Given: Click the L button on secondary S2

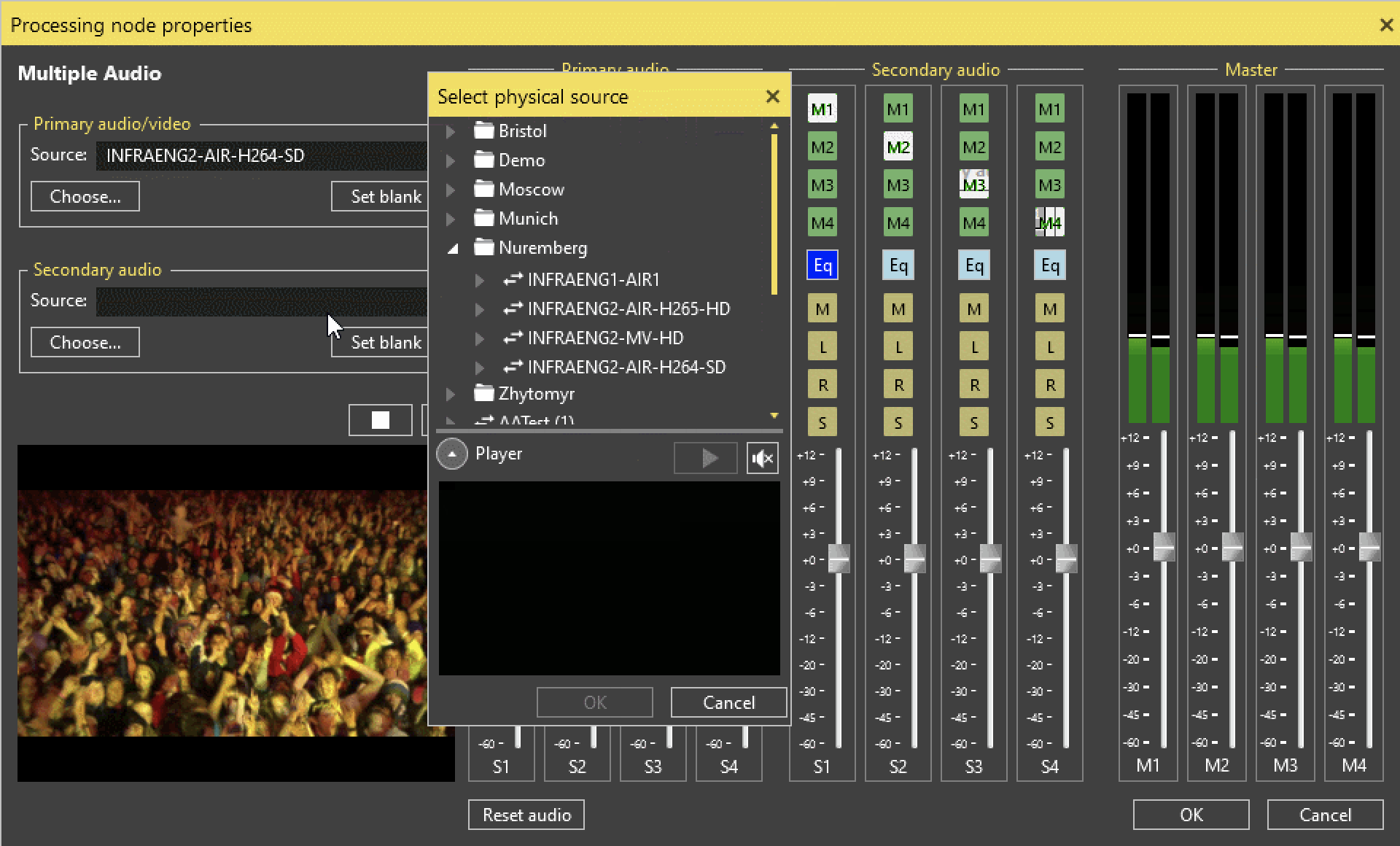Looking at the screenshot, I should click(x=898, y=347).
